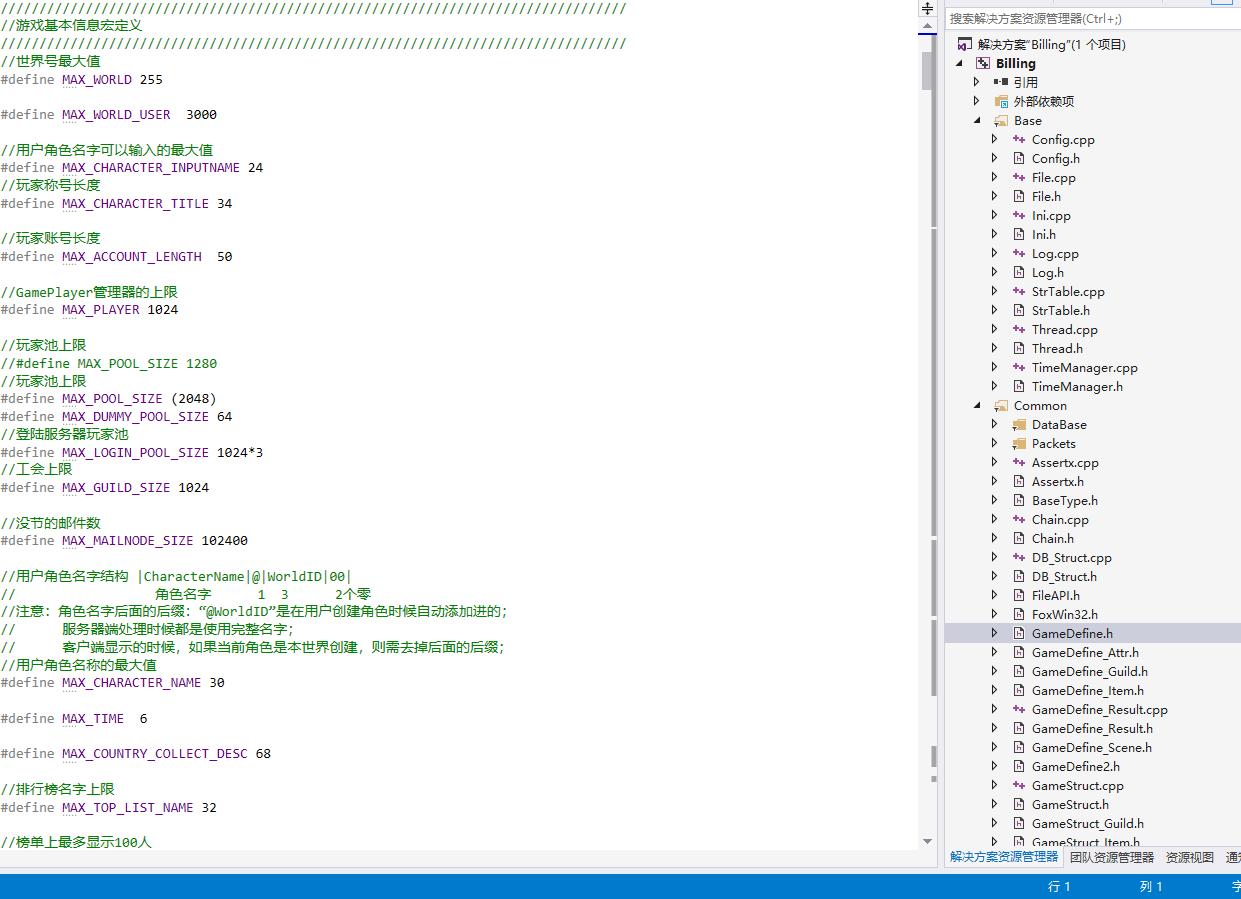
Task: Expand the GameDefine_Guild.h node
Action: (x=994, y=671)
